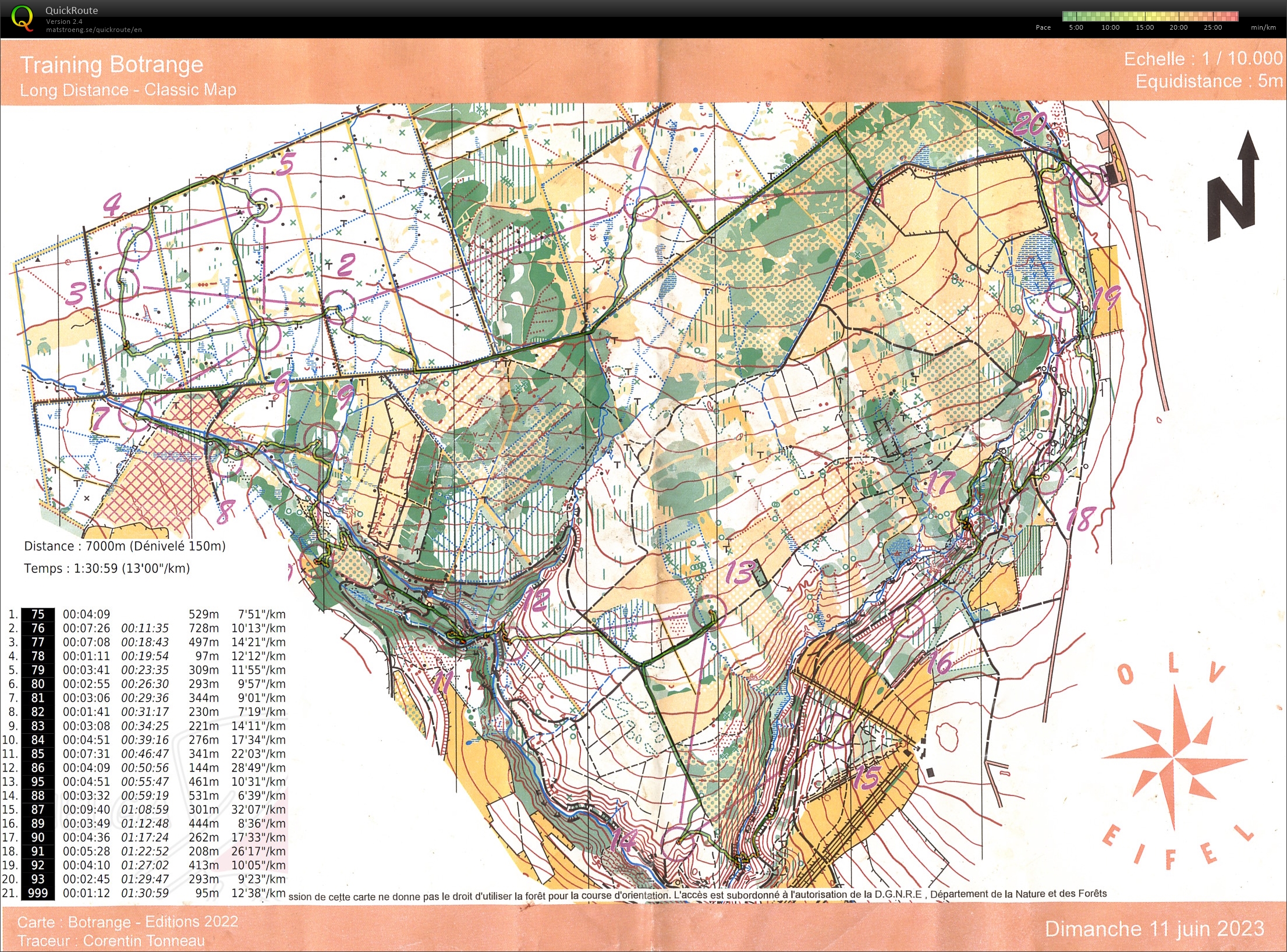Click control code 76 in split row 2
The height and width of the screenshot is (952, 1287).
pos(38,628)
